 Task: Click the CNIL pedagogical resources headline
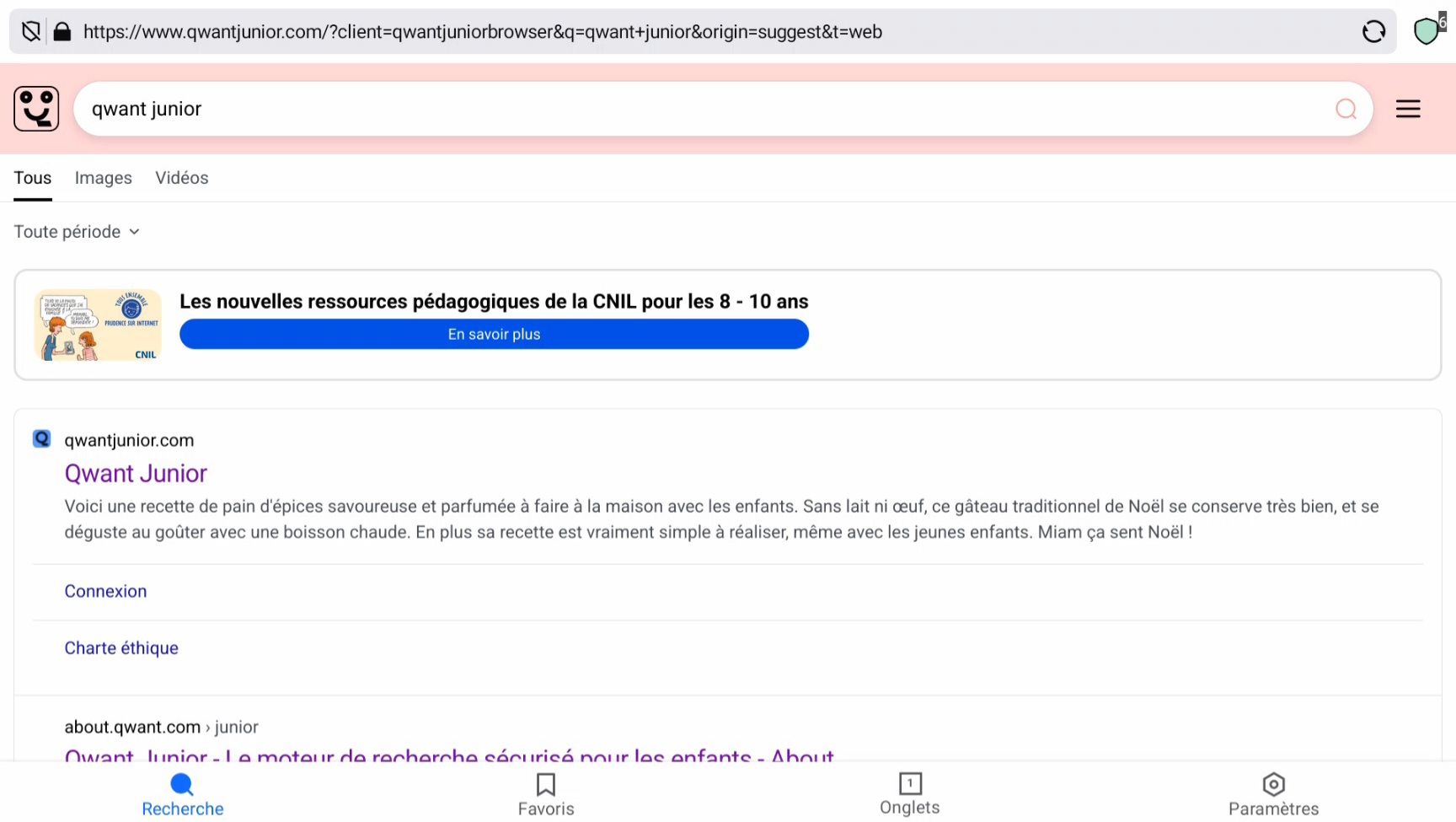pyautogui.click(x=494, y=302)
